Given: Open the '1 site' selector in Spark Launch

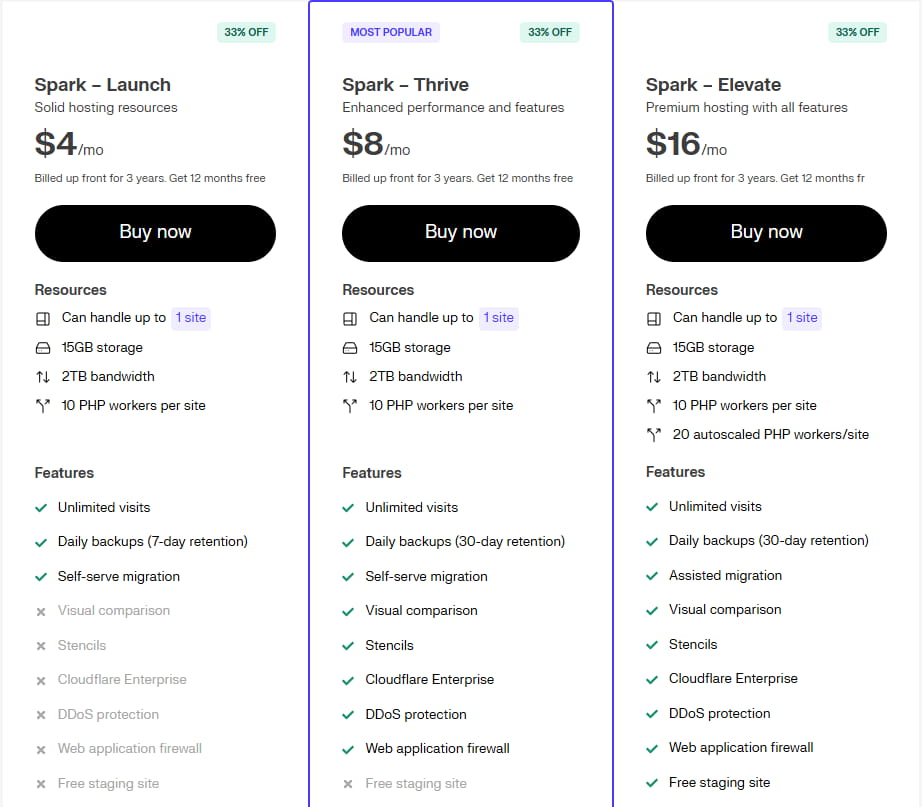Looking at the screenshot, I should click(191, 318).
